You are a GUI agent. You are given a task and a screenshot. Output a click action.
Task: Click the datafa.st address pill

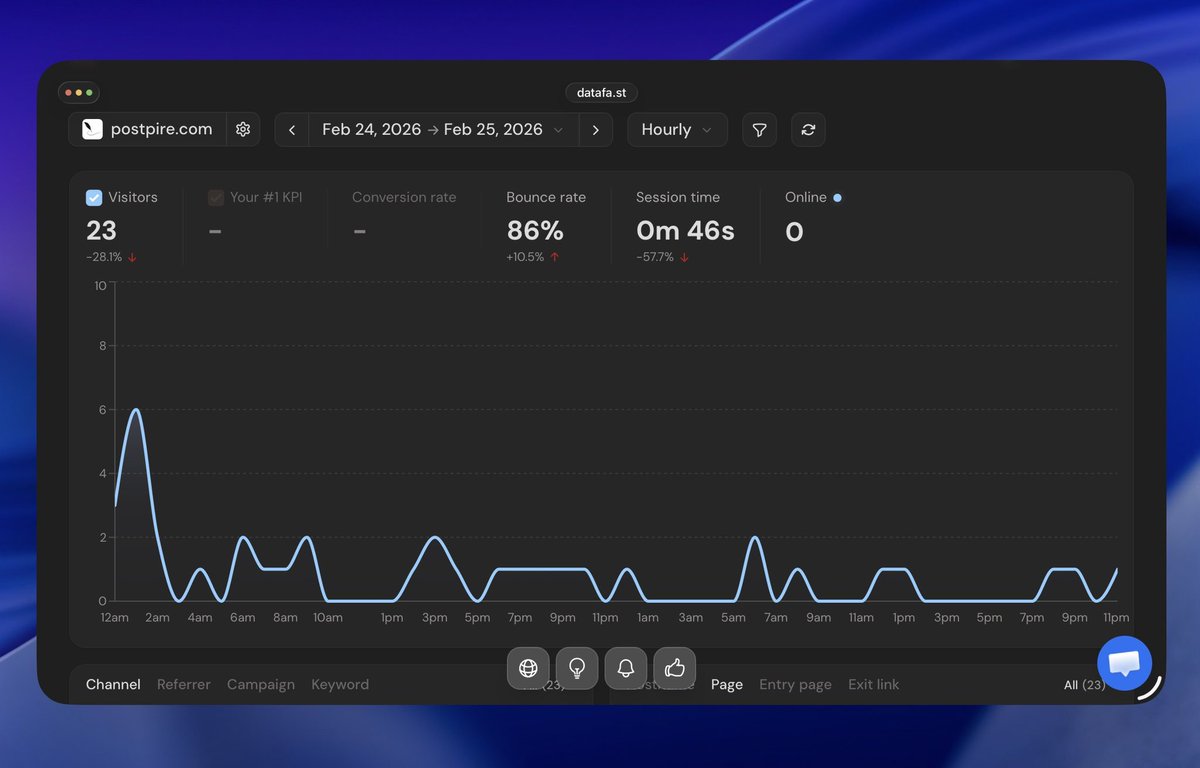[601, 93]
